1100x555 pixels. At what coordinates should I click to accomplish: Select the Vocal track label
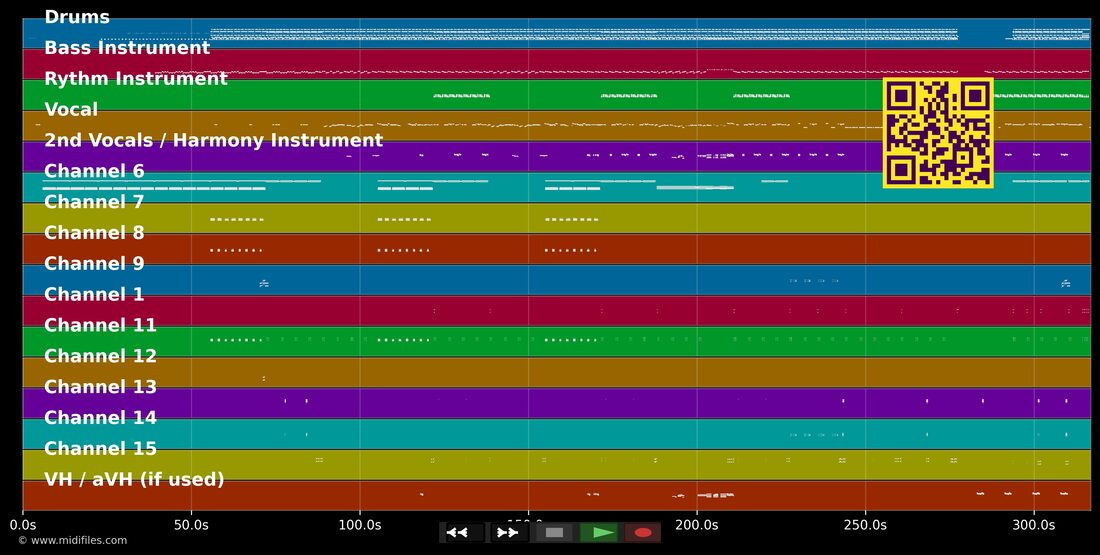[71, 109]
